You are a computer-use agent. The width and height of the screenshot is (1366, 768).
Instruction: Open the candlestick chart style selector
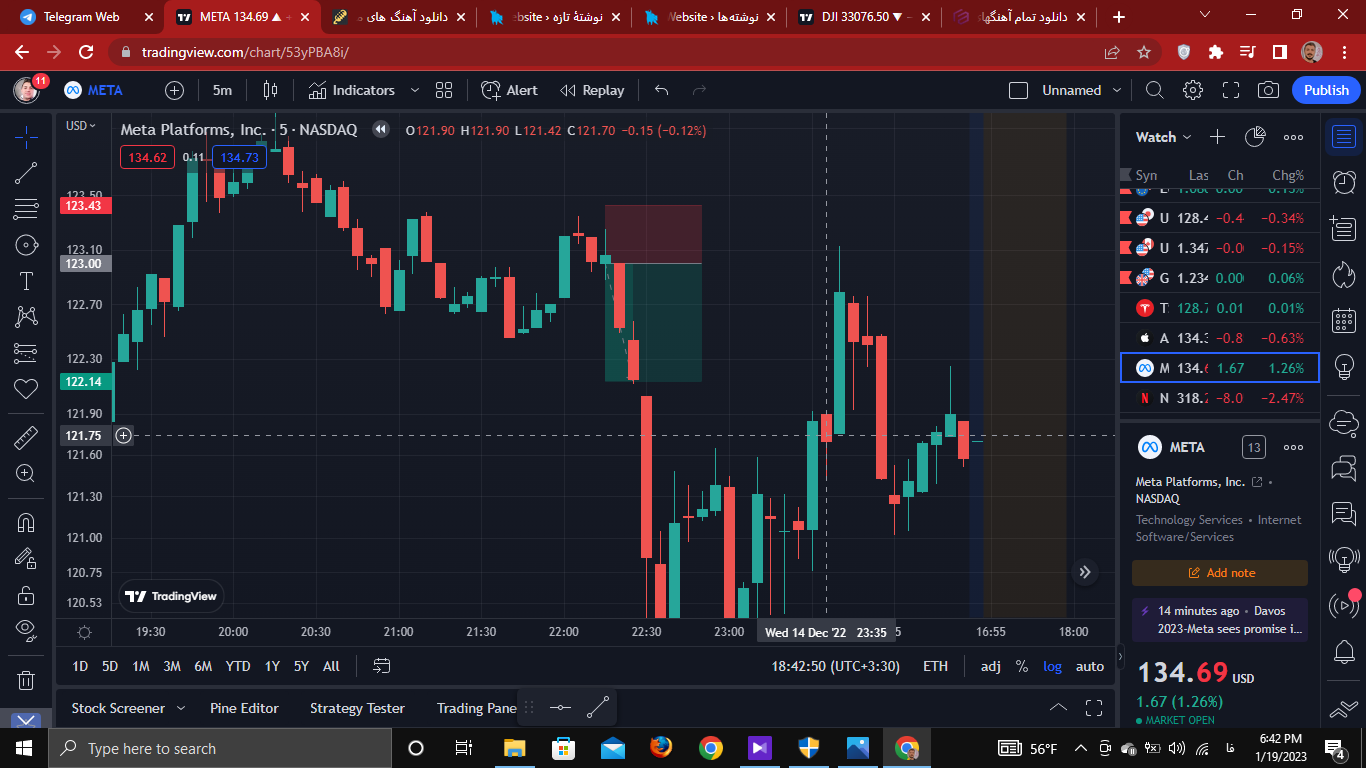coord(270,90)
